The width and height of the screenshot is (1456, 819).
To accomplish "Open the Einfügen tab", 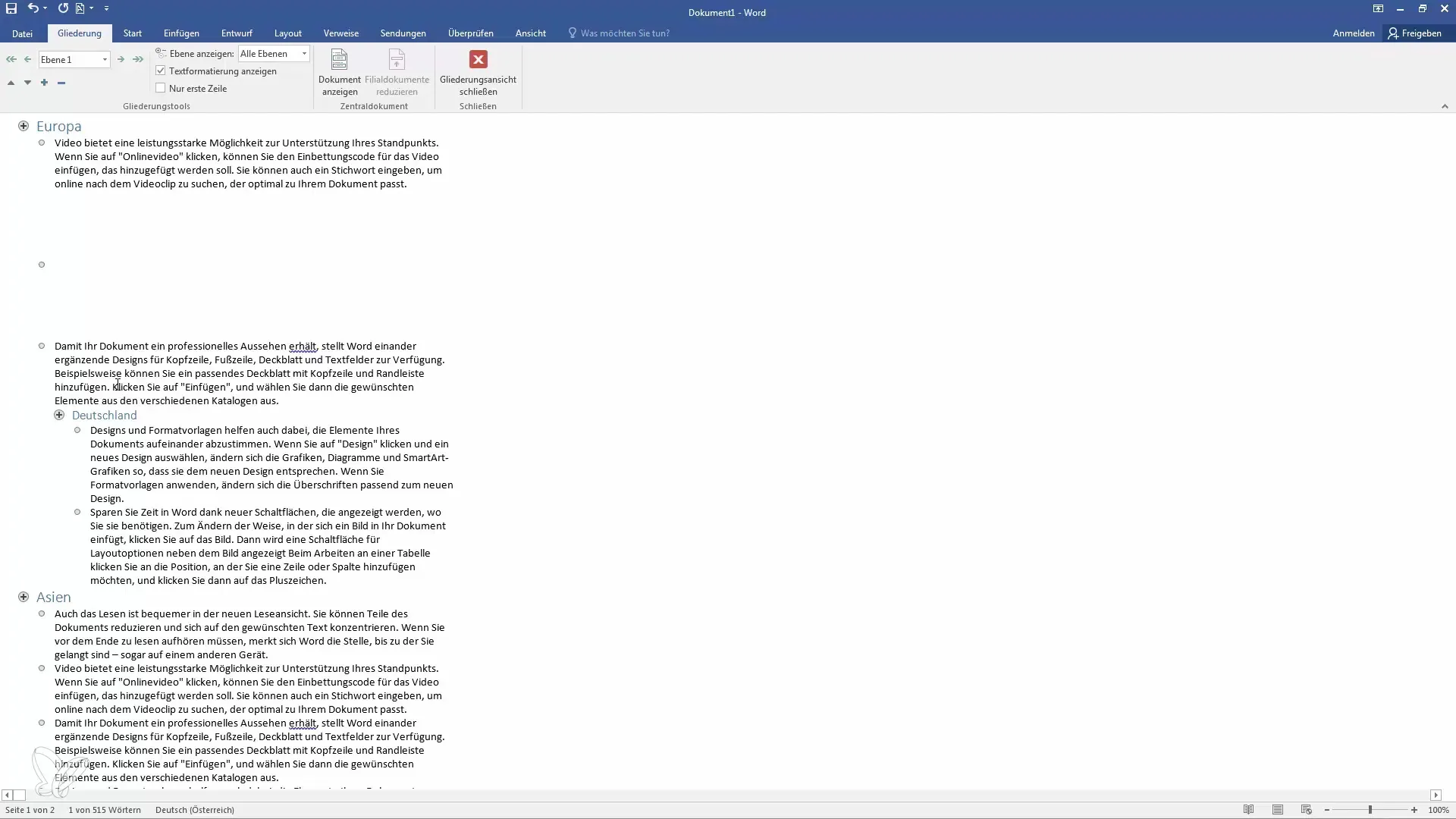I will 181,33.
